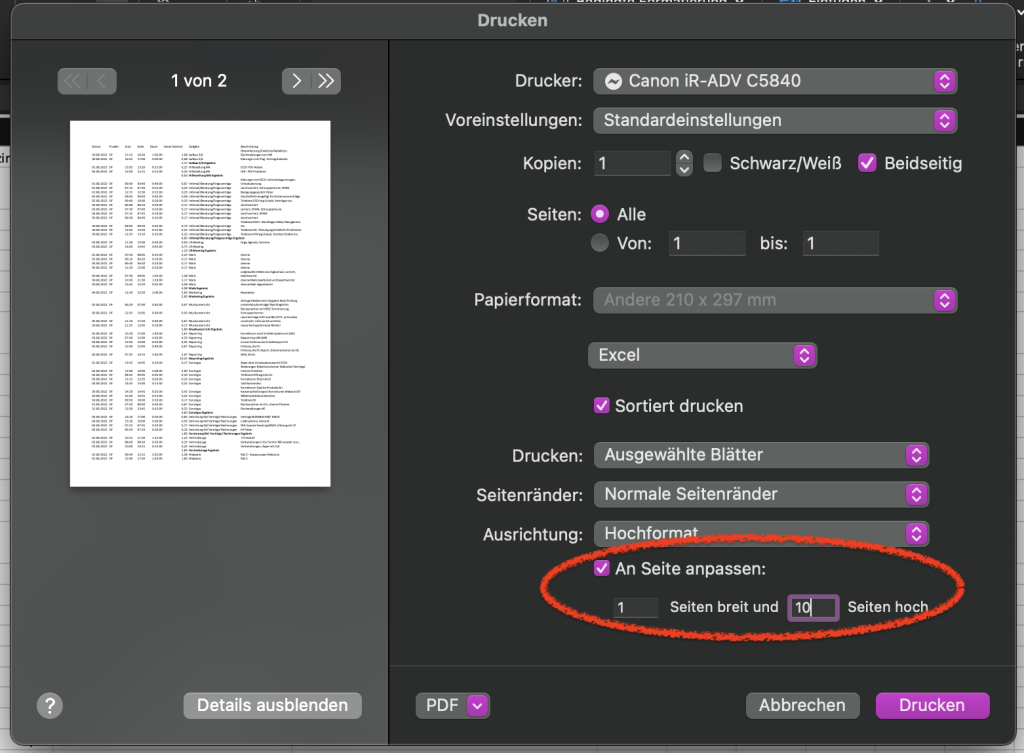
Task: Enable the Schwarz/Weiß checkbox
Action: (712, 163)
